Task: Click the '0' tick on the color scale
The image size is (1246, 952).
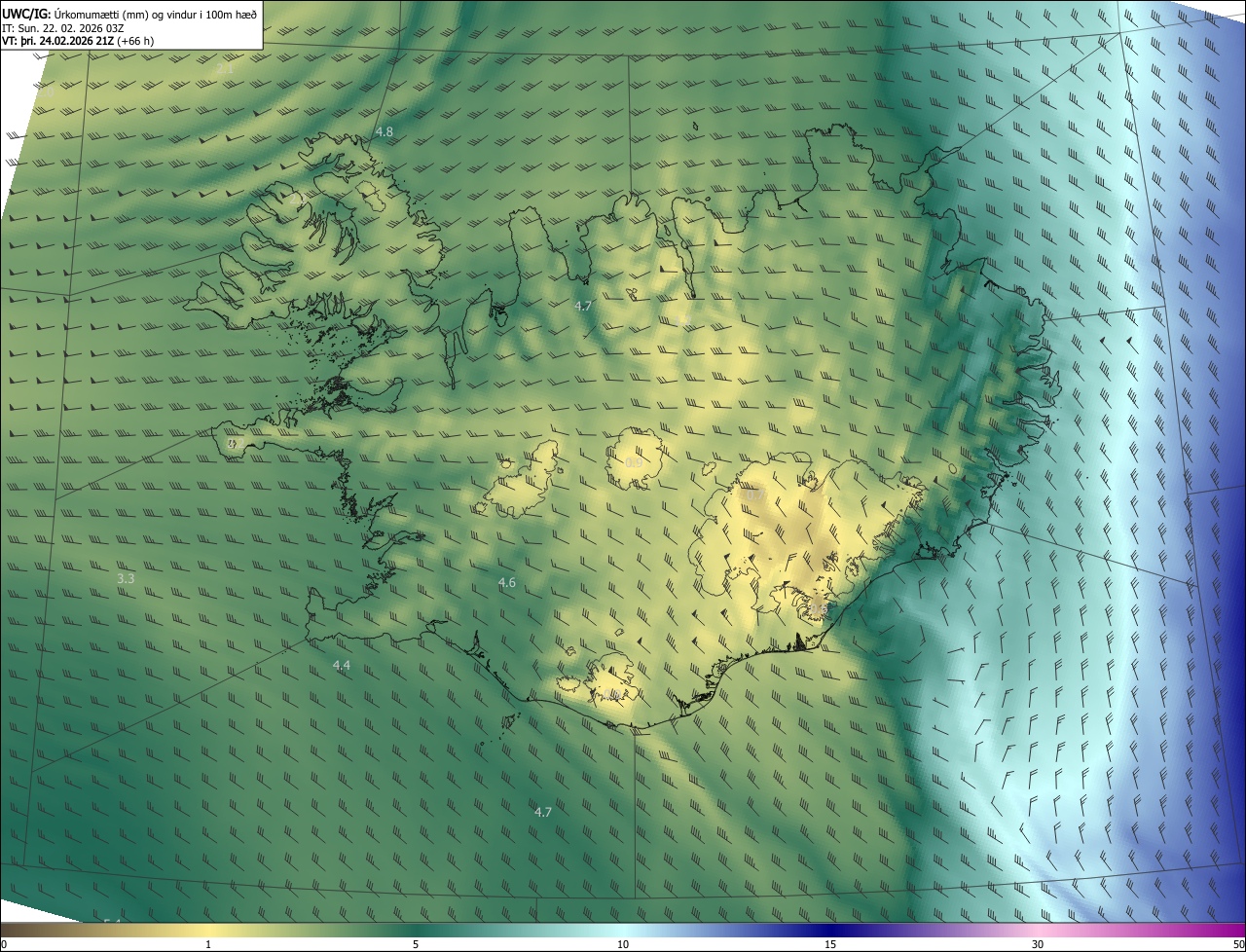Action: tap(4, 945)
